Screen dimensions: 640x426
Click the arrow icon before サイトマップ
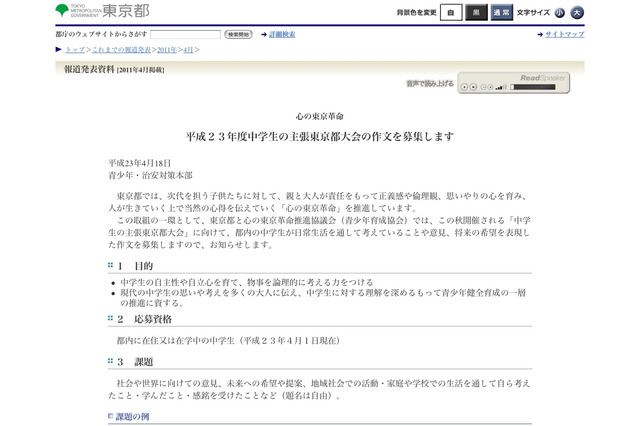coord(540,35)
